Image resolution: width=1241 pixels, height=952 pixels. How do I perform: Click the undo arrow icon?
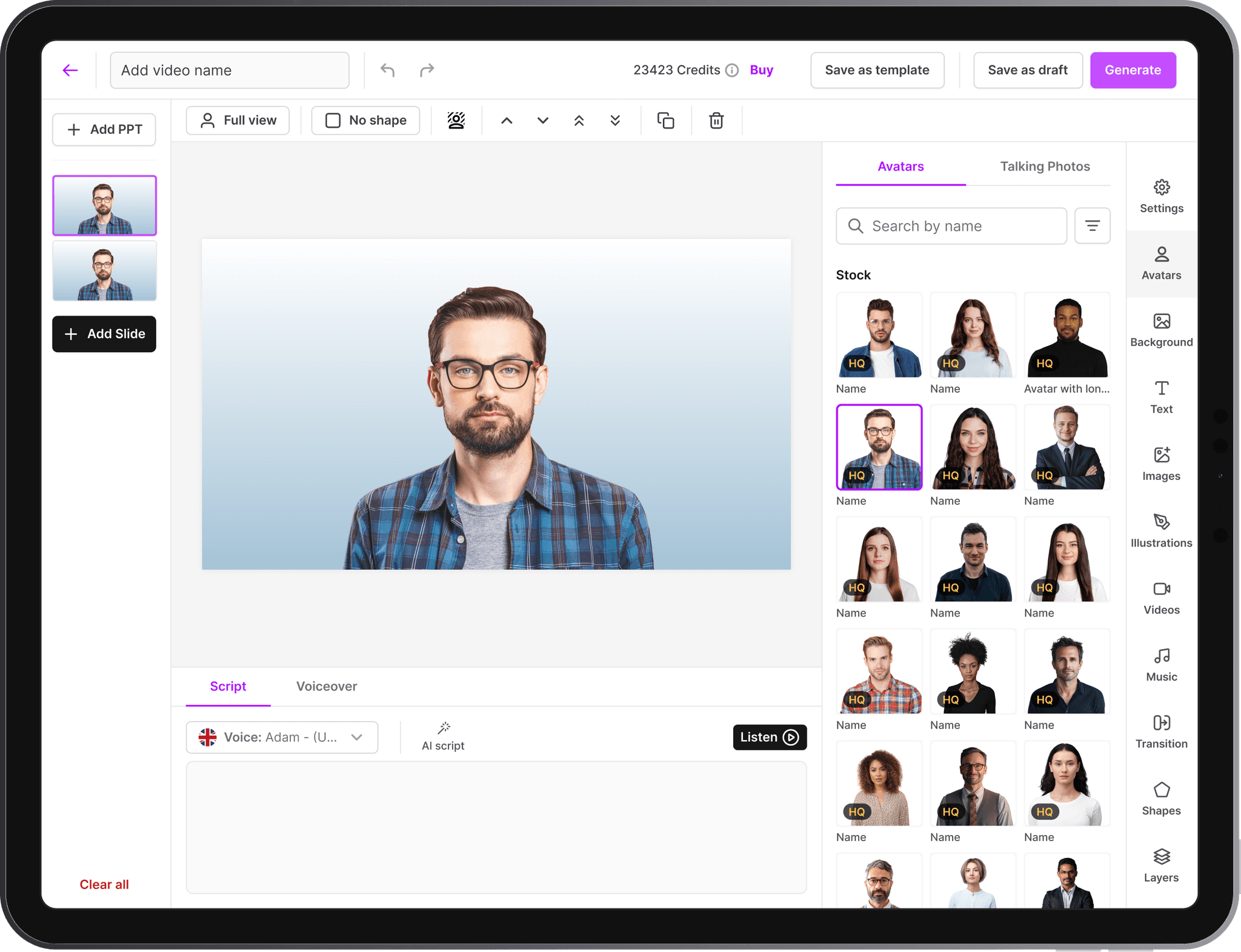(388, 70)
